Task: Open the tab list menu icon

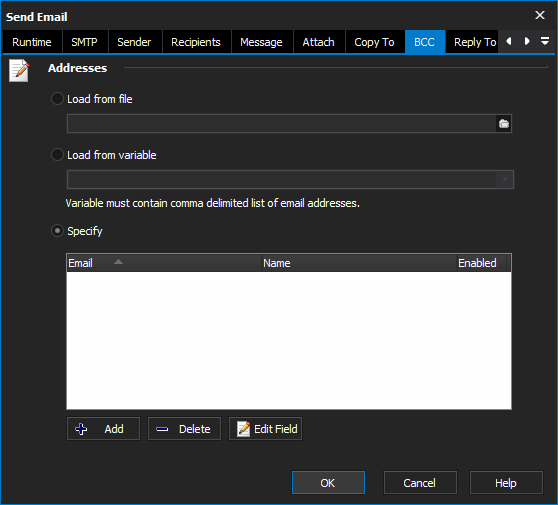Action: [x=544, y=41]
